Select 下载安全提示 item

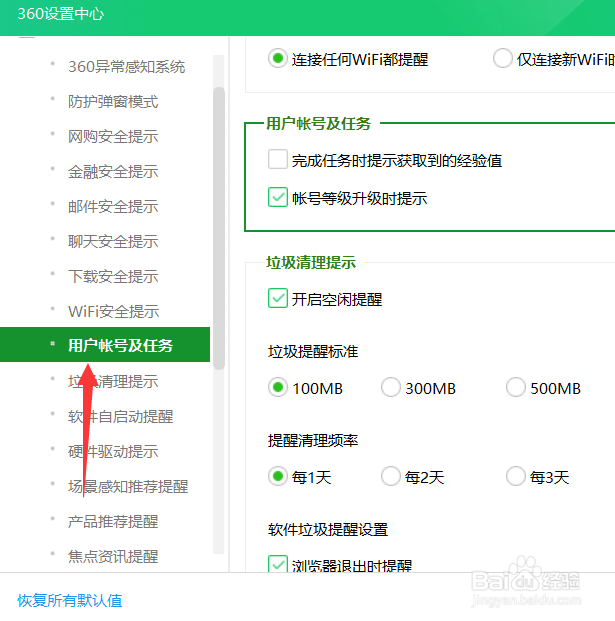[113, 276]
